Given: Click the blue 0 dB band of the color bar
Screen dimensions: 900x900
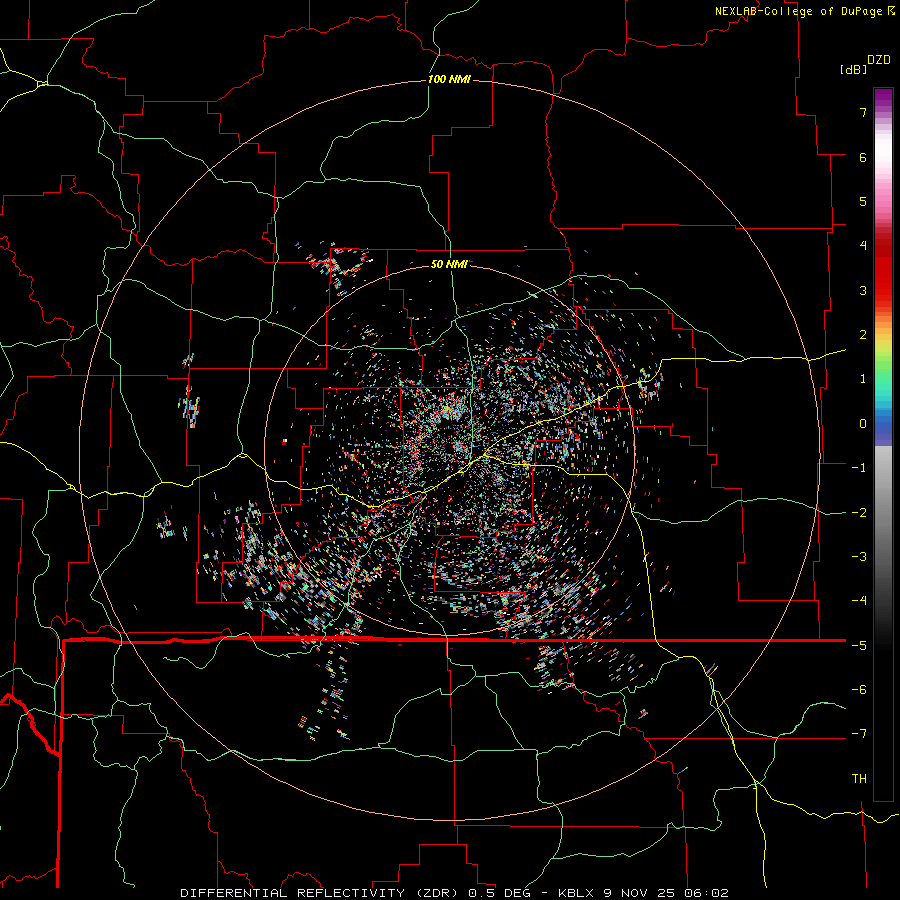Looking at the screenshot, I should (x=883, y=425).
